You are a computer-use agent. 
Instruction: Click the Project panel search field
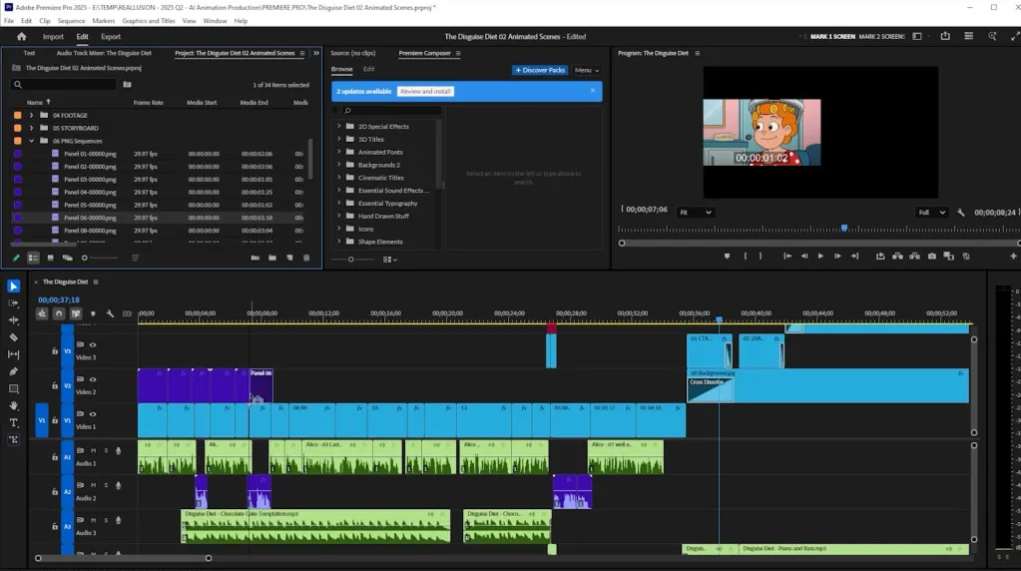click(64, 85)
